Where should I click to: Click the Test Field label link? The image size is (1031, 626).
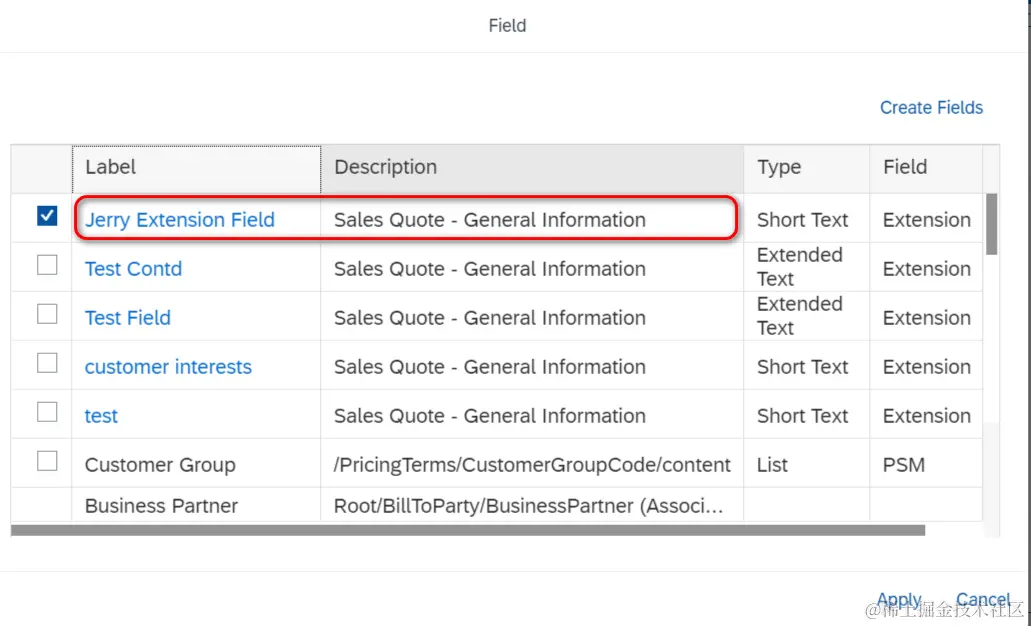coord(127,318)
